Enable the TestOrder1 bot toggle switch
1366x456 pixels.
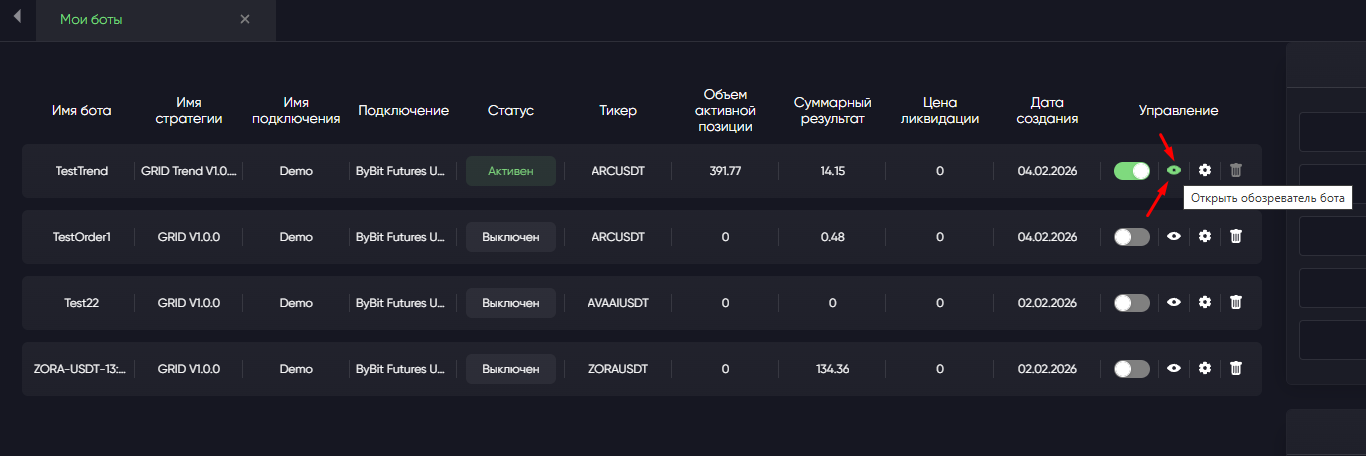[1132, 237]
